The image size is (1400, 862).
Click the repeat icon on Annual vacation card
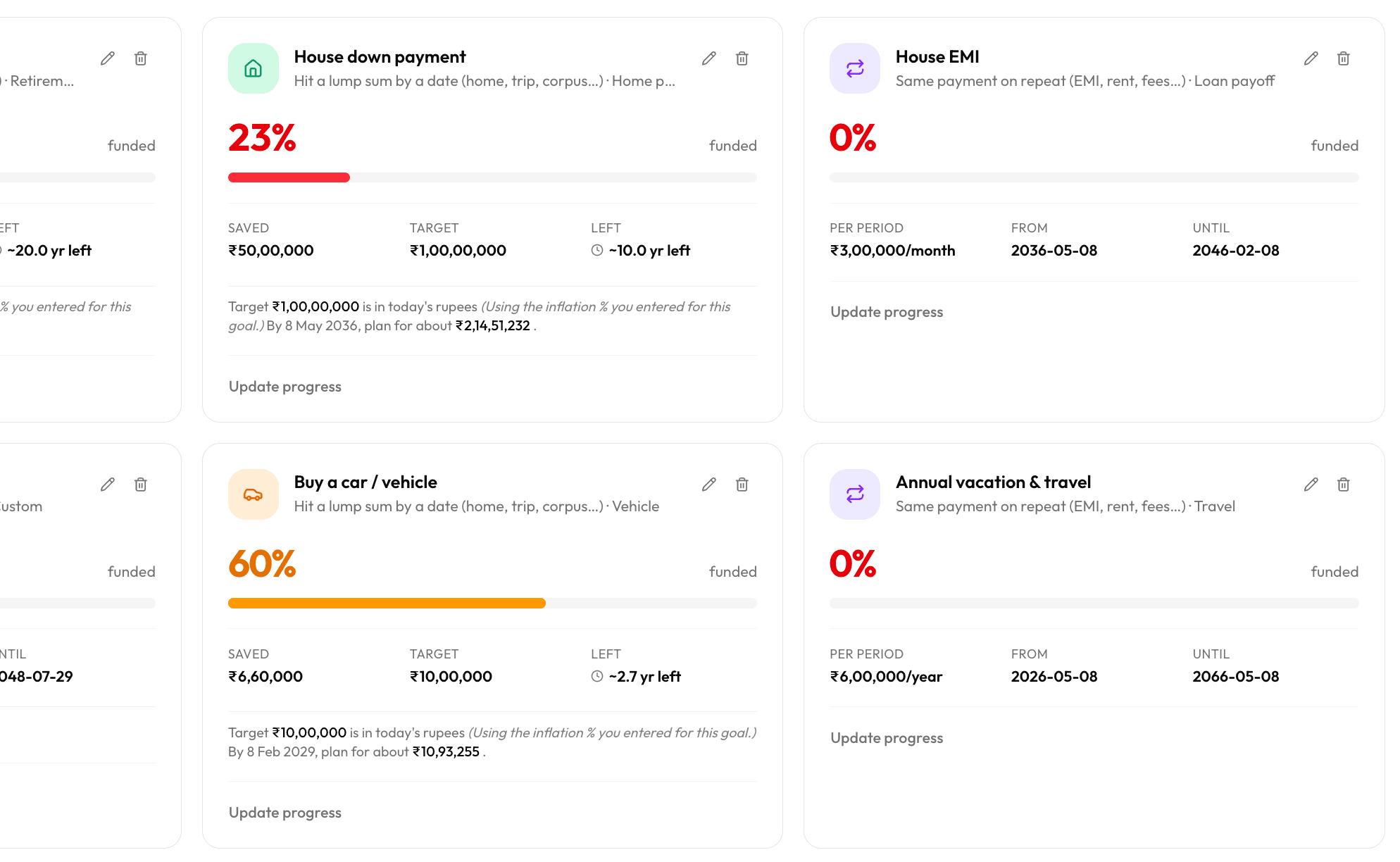pyautogui.click(x=855, y=494)
